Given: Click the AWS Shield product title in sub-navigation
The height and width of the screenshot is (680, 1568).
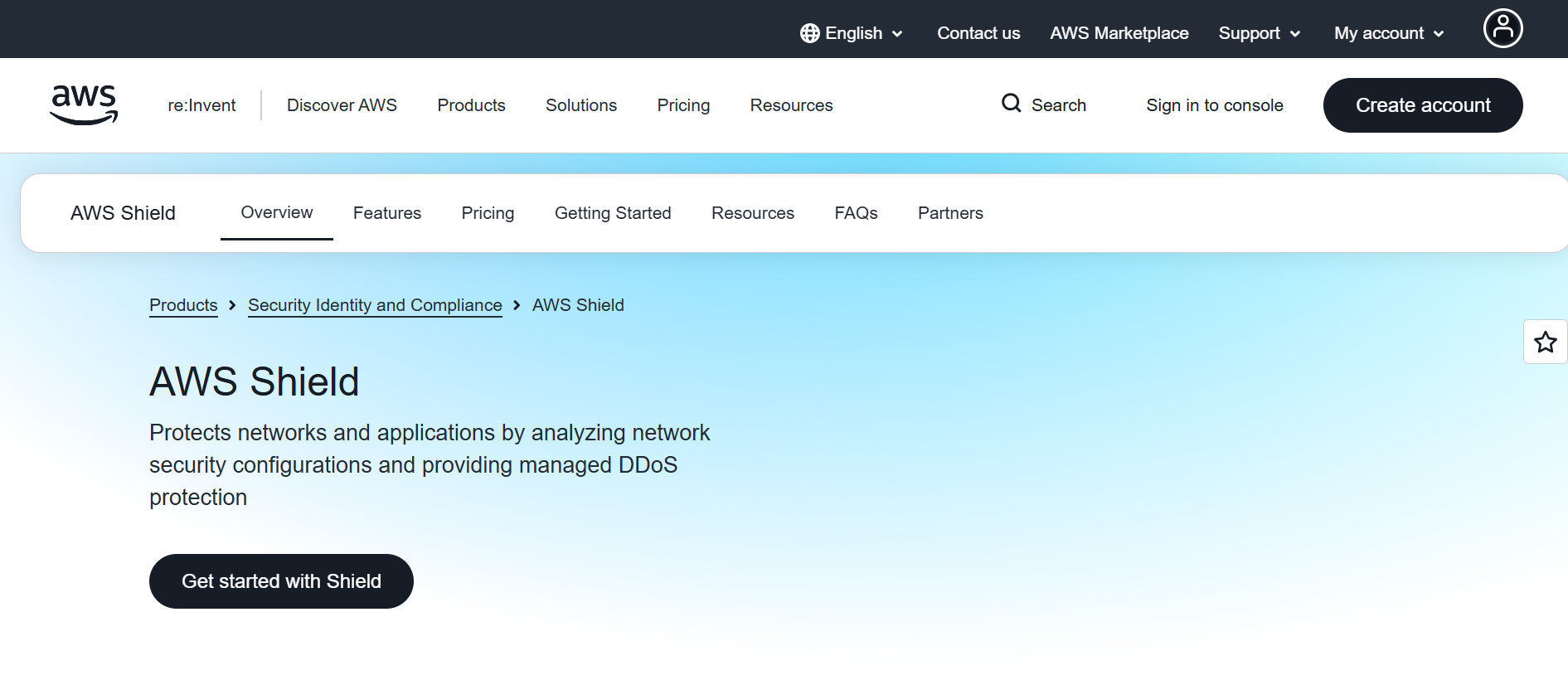Looking at the screenshot, I should tap(123, 213).
